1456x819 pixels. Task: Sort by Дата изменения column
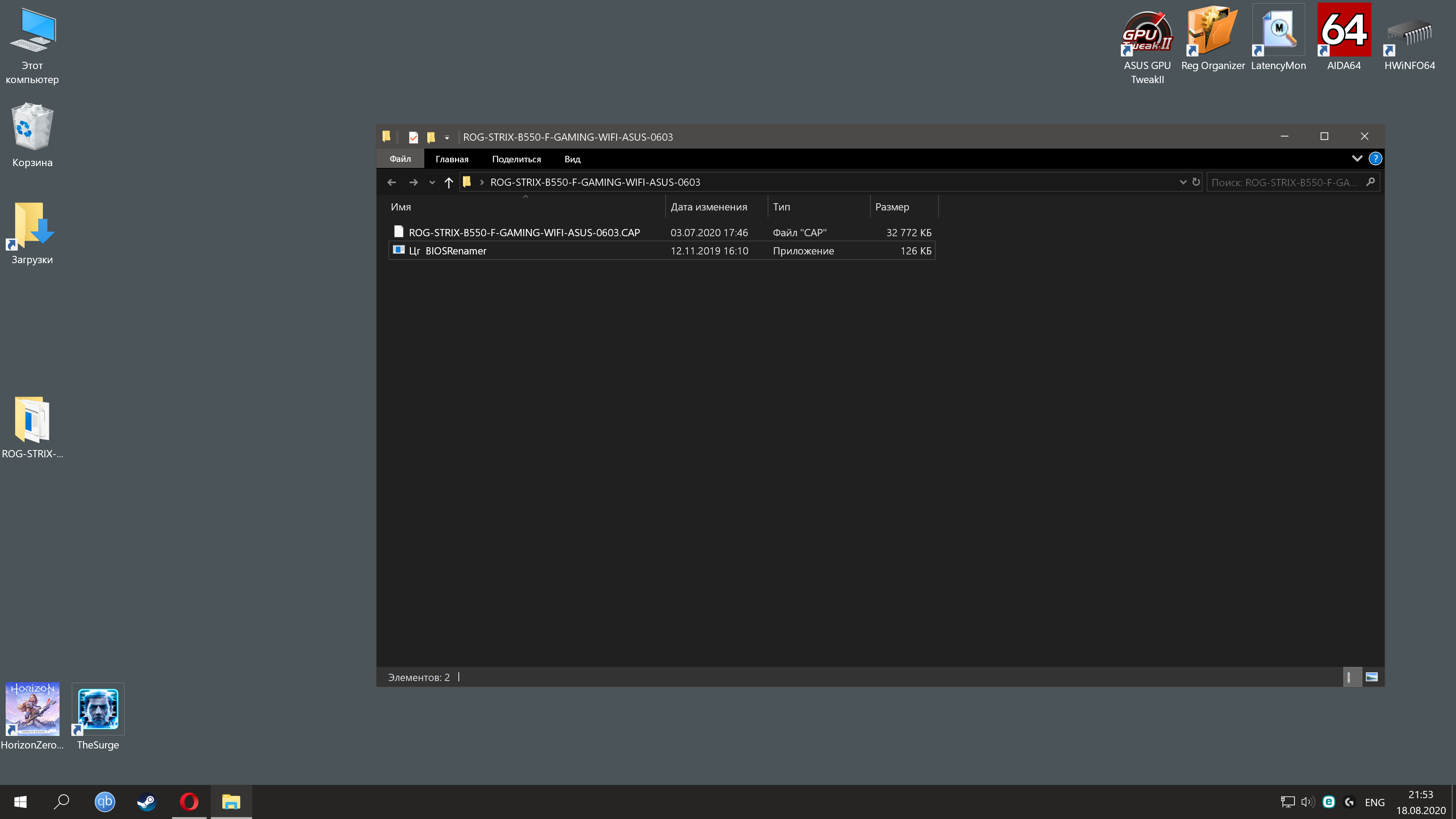pyautogui.click(x=708, y=207)
